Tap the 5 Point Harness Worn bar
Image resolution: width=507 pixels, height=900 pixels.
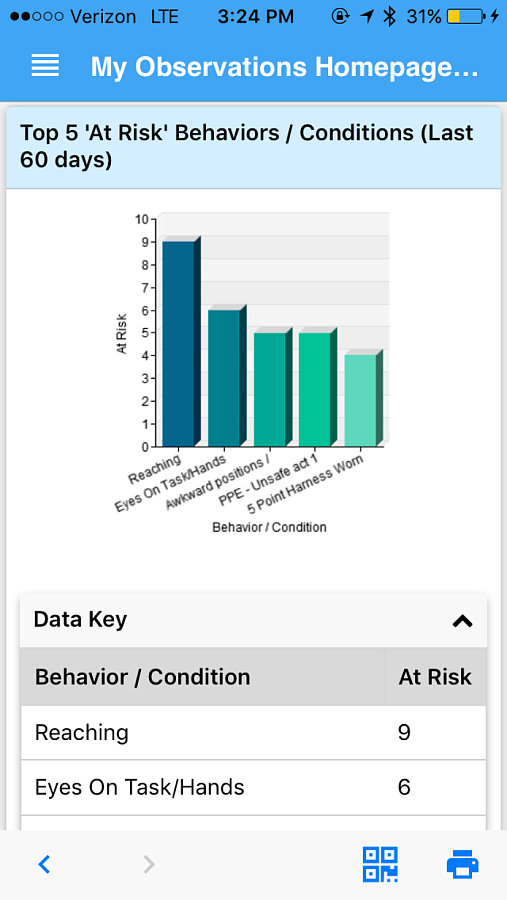coord(363,398)
